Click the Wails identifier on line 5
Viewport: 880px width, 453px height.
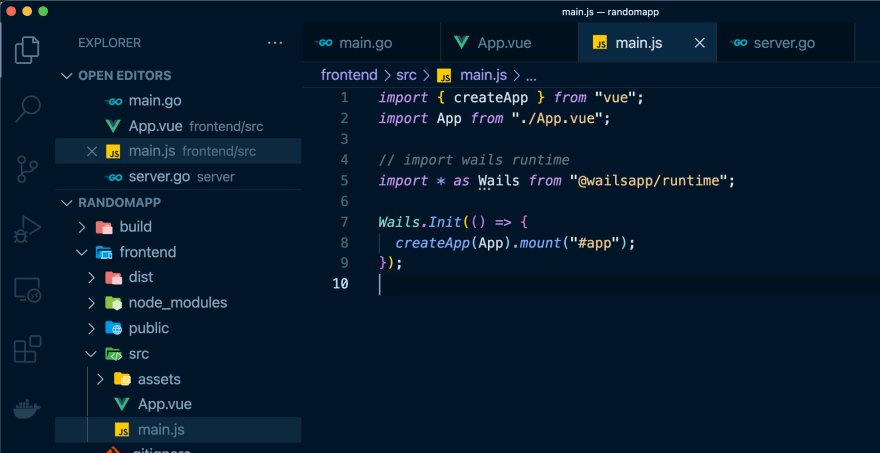499,180
